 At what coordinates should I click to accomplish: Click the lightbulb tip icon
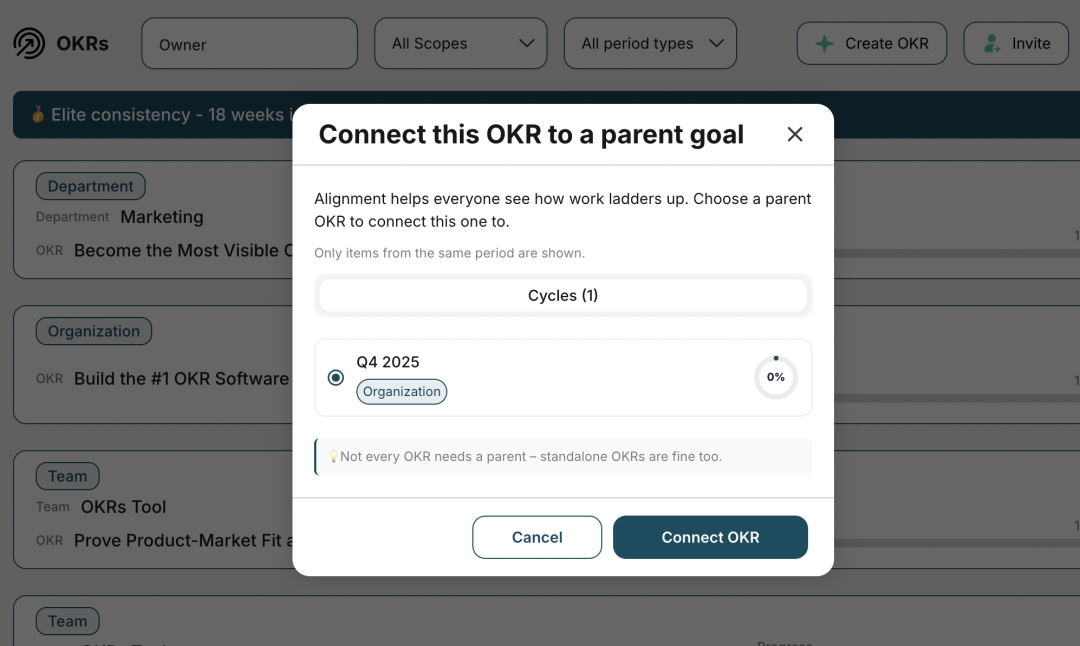click(333, 456)
